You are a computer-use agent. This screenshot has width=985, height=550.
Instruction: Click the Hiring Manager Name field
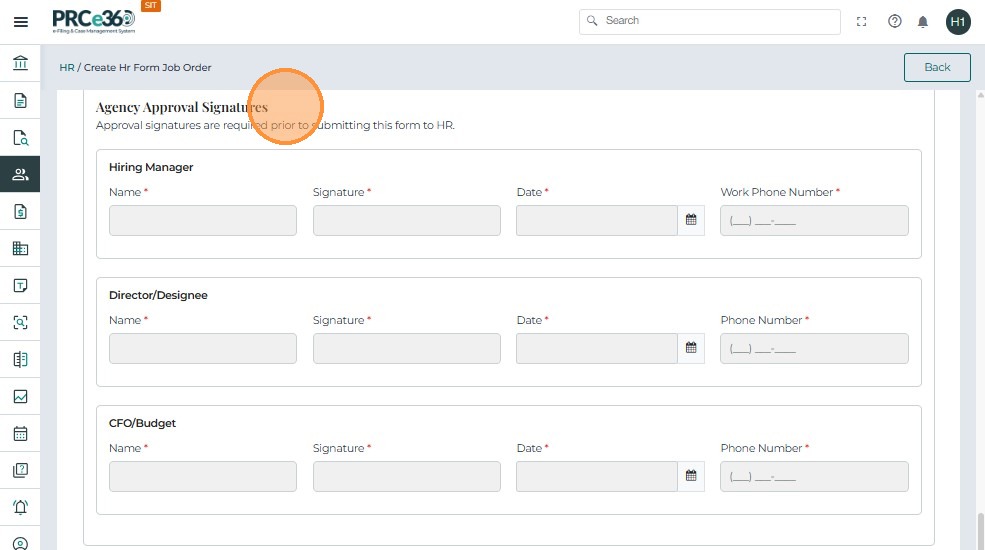click(203, 220)
